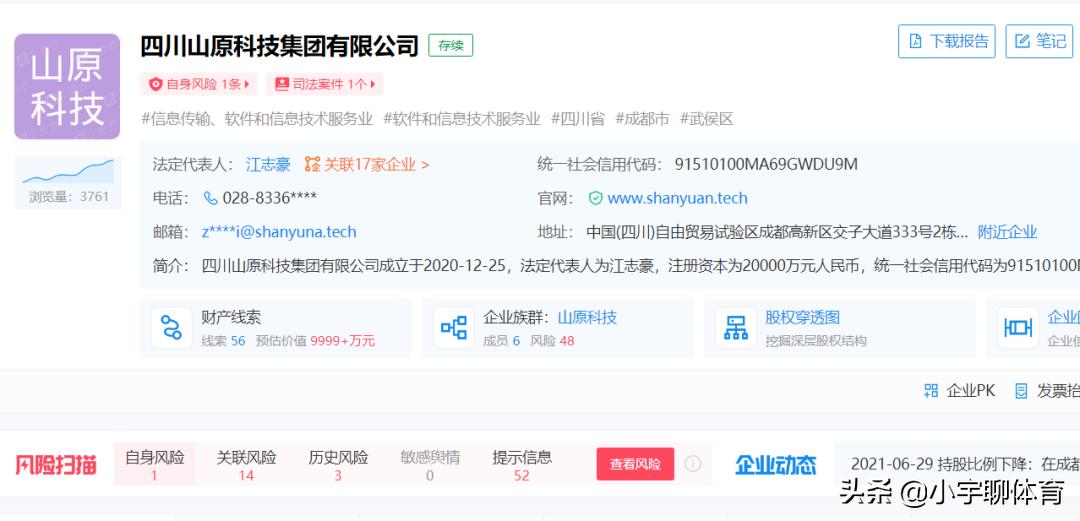Image resolution: width=1080 pixels, height=521 pixels.
Task: Click the 企业动态 heading
Action: click(776, 464)
